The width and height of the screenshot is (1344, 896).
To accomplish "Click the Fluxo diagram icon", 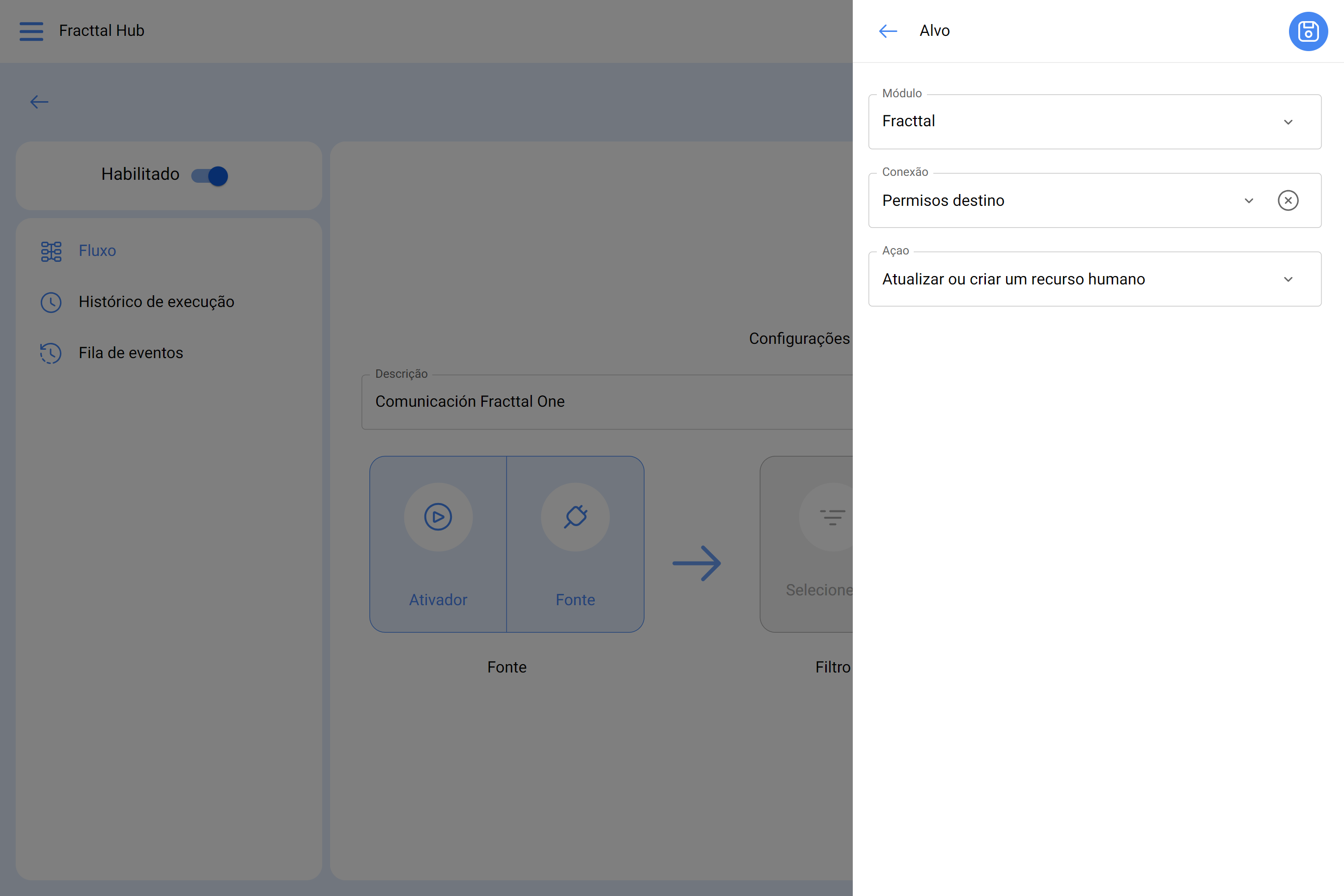I will click(x=51, y=251).
